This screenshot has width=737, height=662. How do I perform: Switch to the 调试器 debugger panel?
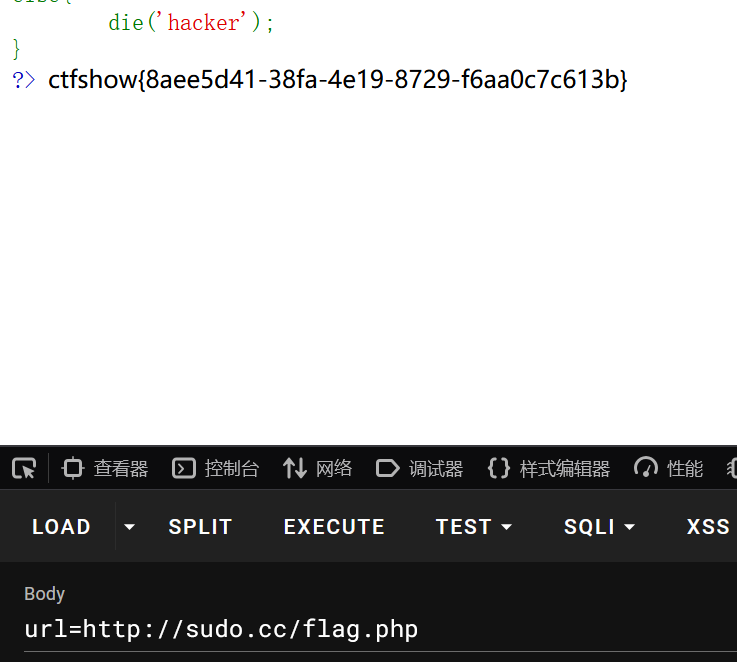(x=420, y=468)
